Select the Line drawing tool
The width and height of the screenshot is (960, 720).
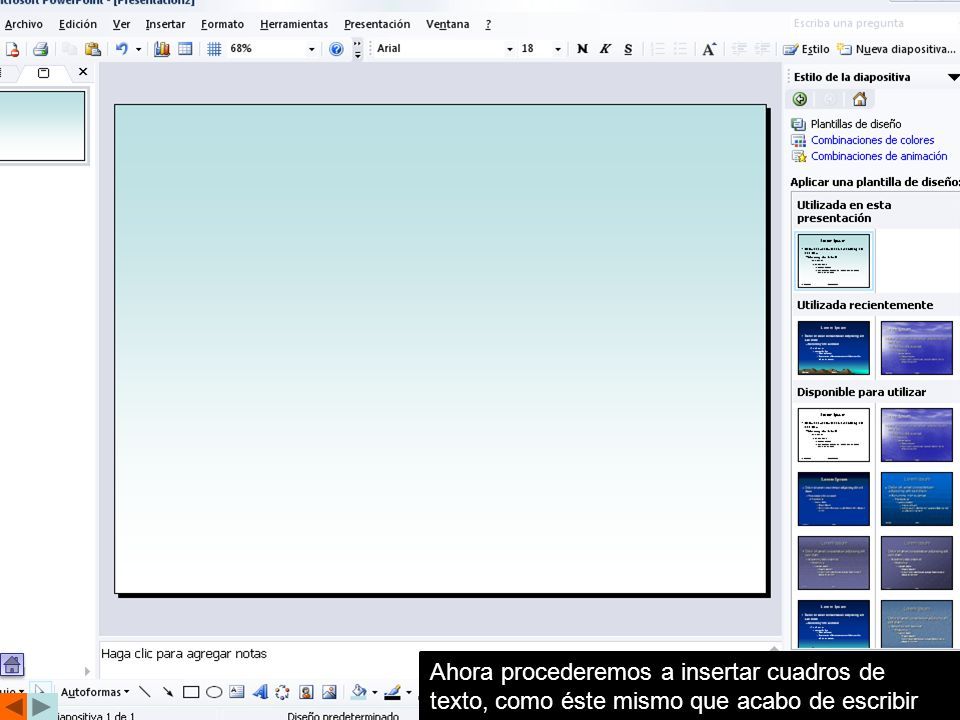(145, 692)
